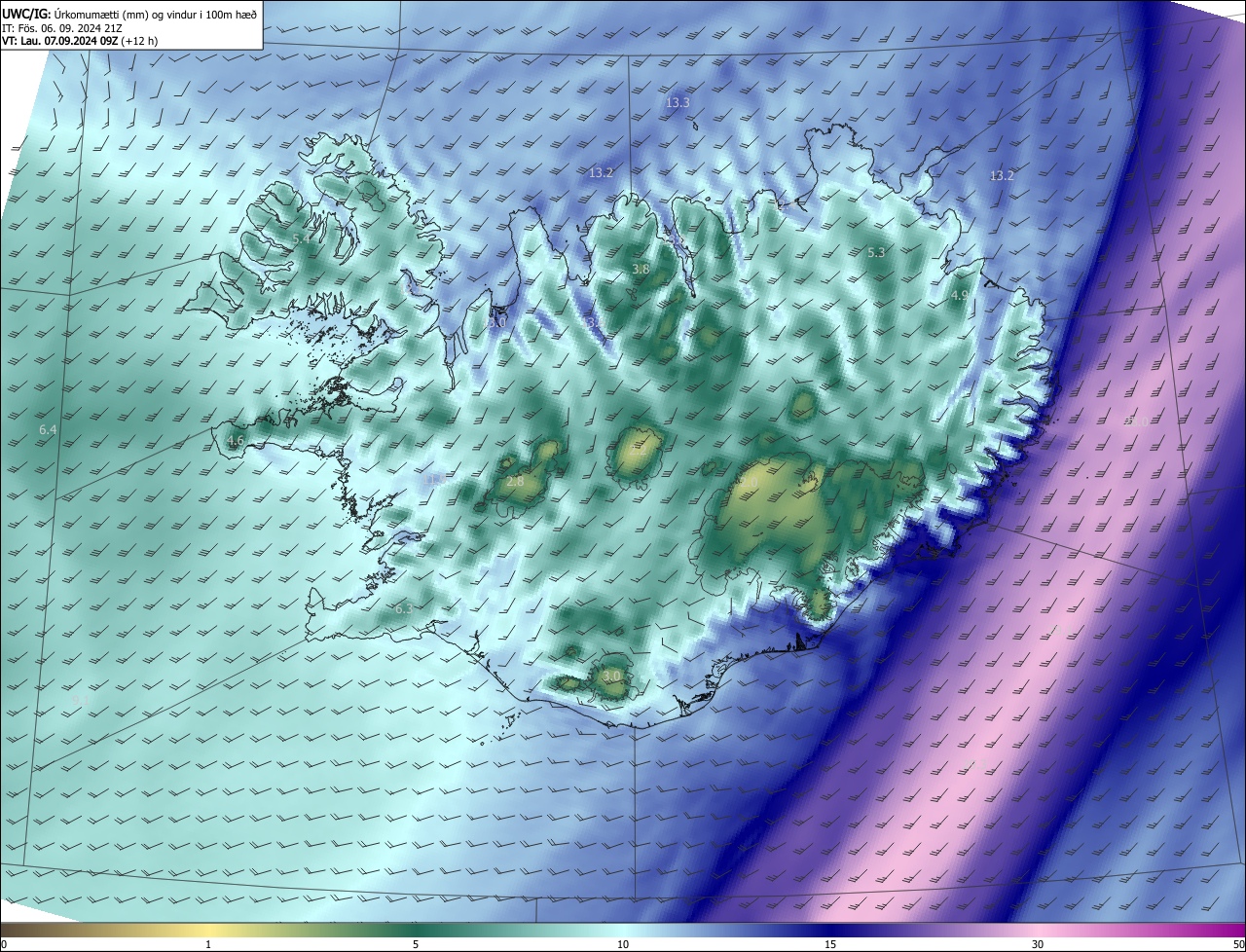1246x952 pixels.
Task: Click the '15' tick on the color scale
Action: point(830,944)
